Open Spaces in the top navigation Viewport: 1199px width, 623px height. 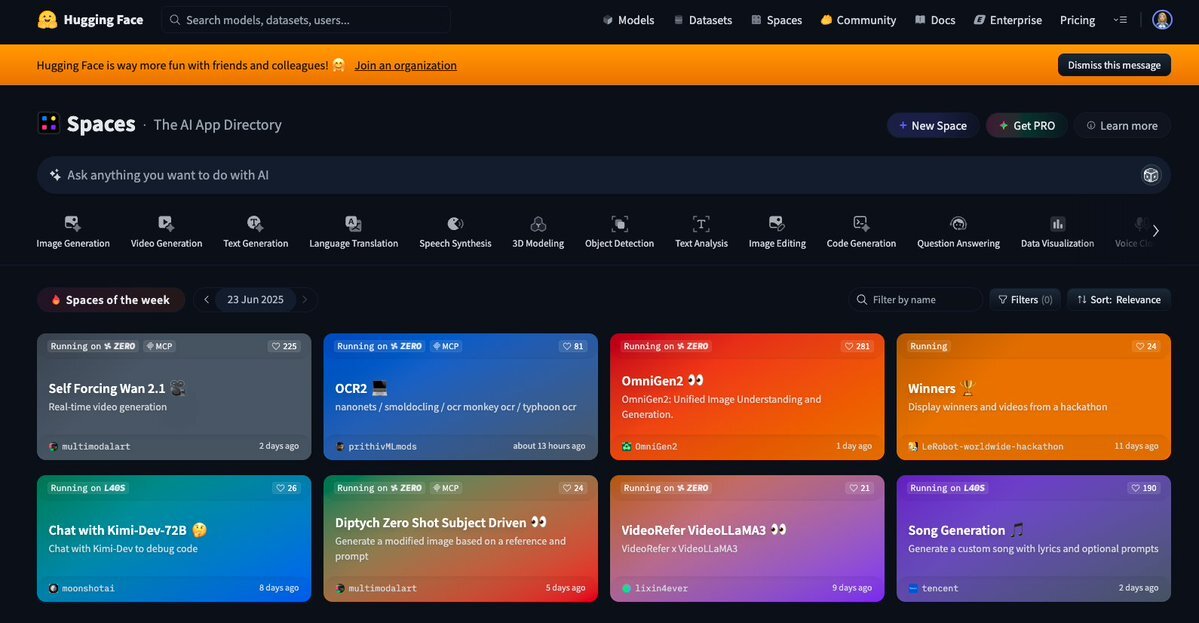(x=776, y=20)
